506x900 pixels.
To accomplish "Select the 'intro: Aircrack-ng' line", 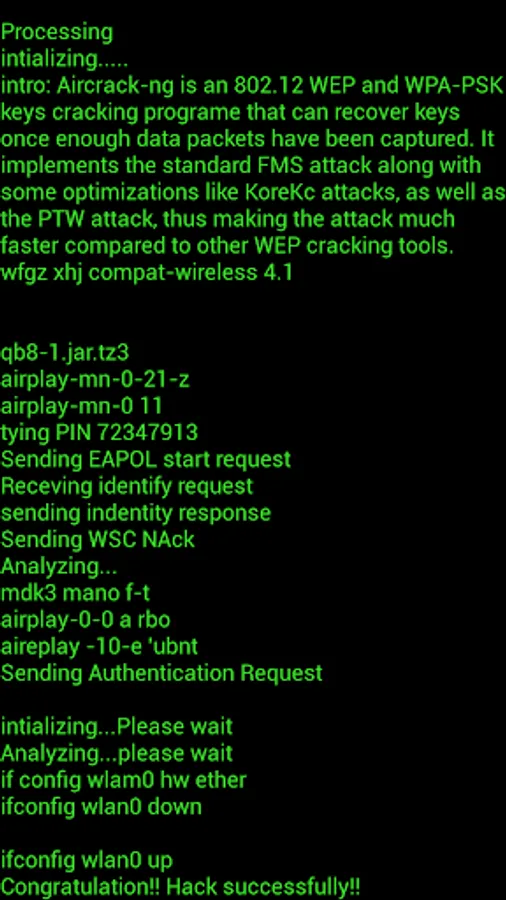I will pyautogui.click(x=251, y=86).
